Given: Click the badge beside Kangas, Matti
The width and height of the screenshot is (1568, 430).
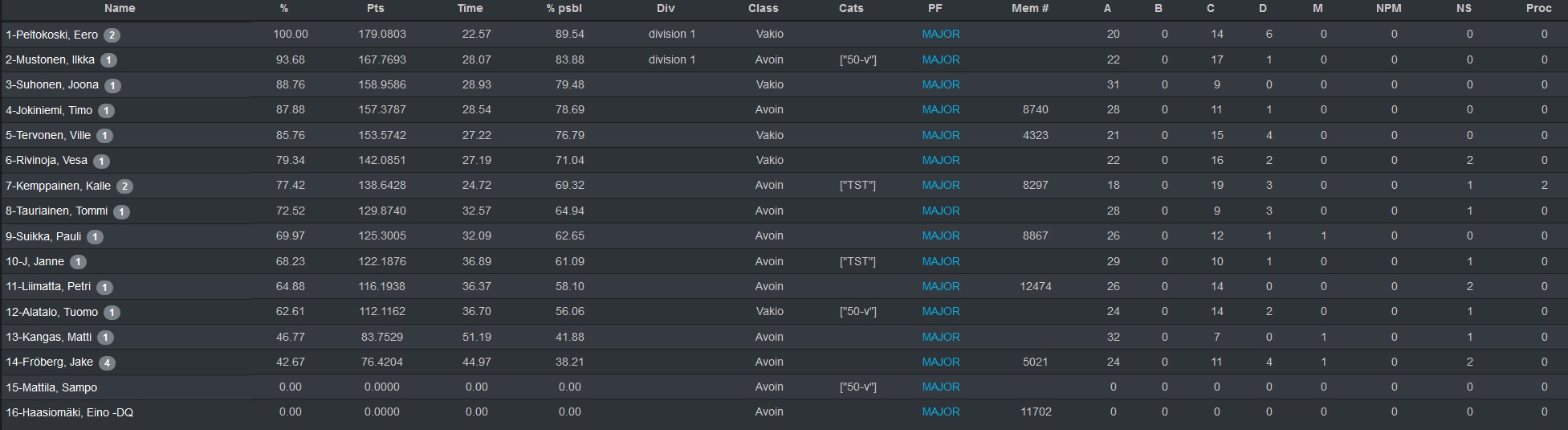Looking at the screenshot, I should pos(105,338).
